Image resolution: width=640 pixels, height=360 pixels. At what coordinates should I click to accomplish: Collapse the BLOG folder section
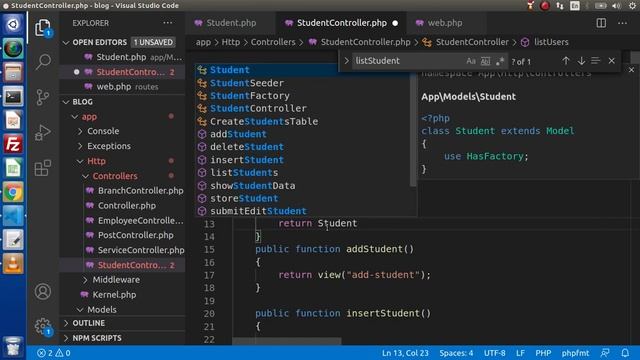pyautogui.click(x=66, y=102)
